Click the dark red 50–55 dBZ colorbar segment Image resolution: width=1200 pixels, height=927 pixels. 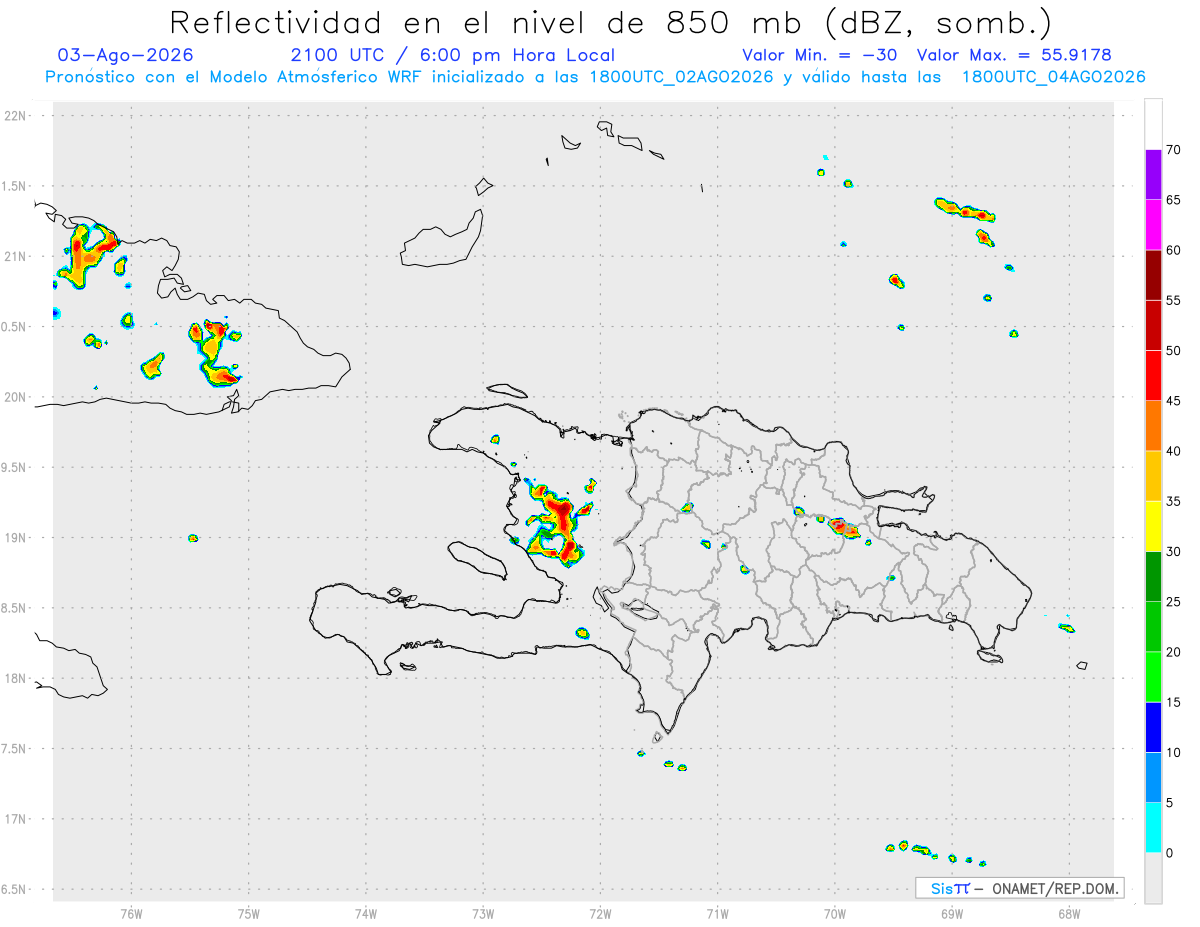click(x=1153, y=325)
